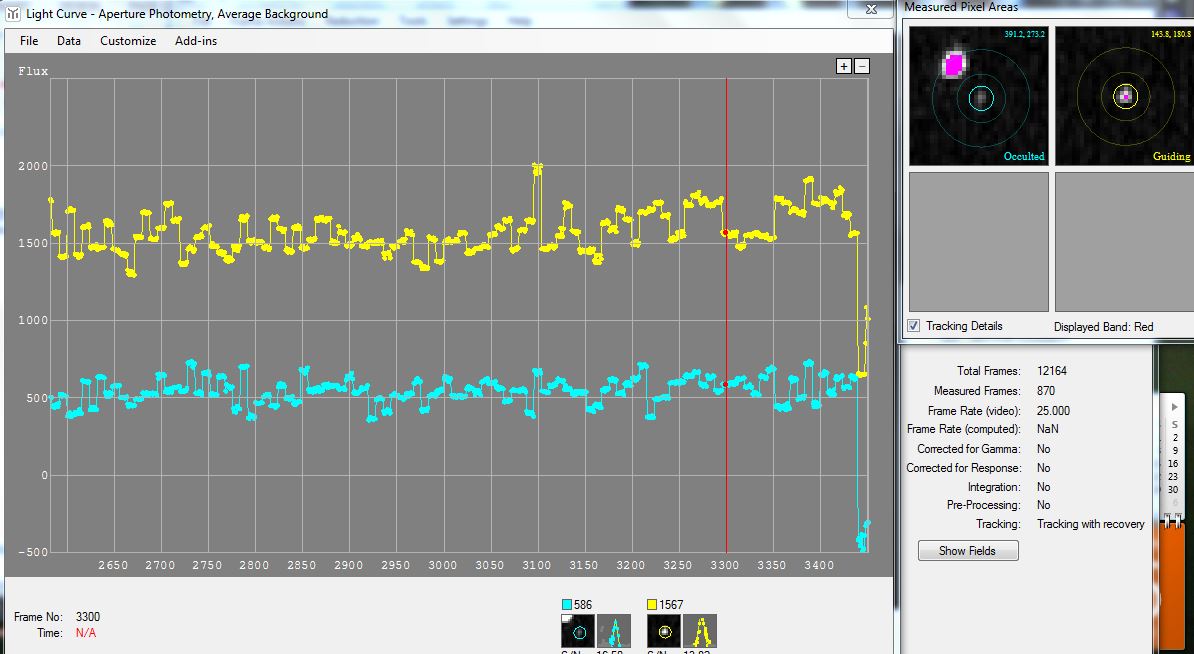
Task: Open the Data menu
Action: click(x=69, y=41)
